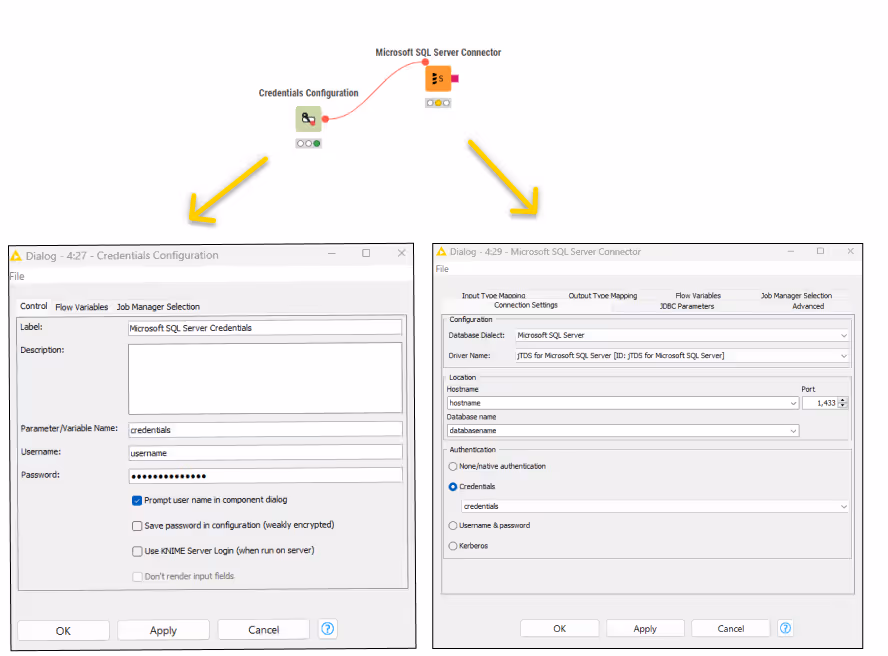The height and width of the screenshot is (656, 888).
Task: Select the Microsoft SQL Server Connector node
Action: point(437,78)
